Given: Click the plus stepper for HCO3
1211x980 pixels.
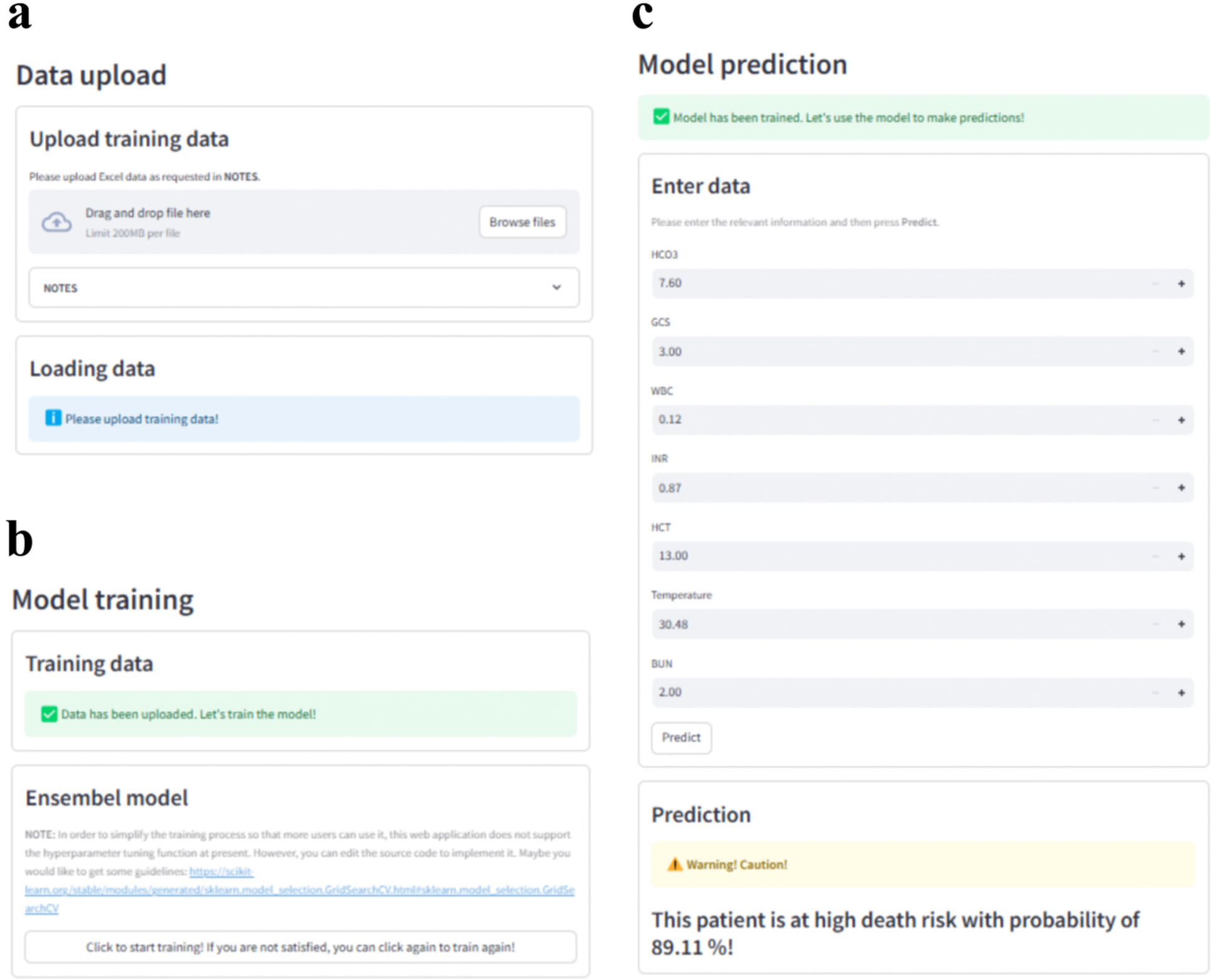Looking at the screenshot, I should click(1180, 284).
